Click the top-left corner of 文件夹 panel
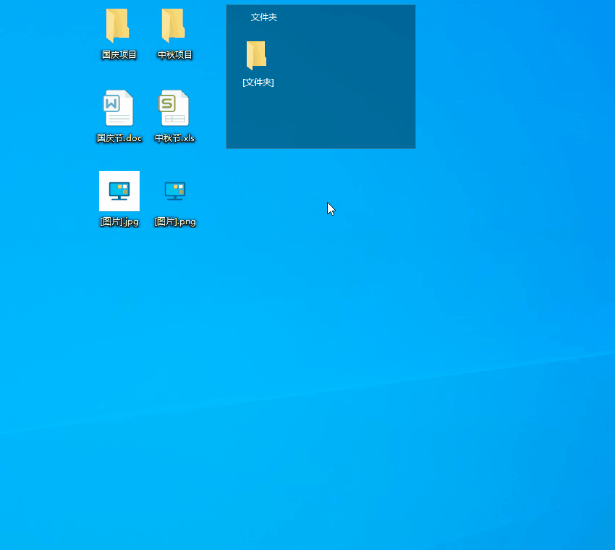 pyautogui.click(x=228, y=6)
